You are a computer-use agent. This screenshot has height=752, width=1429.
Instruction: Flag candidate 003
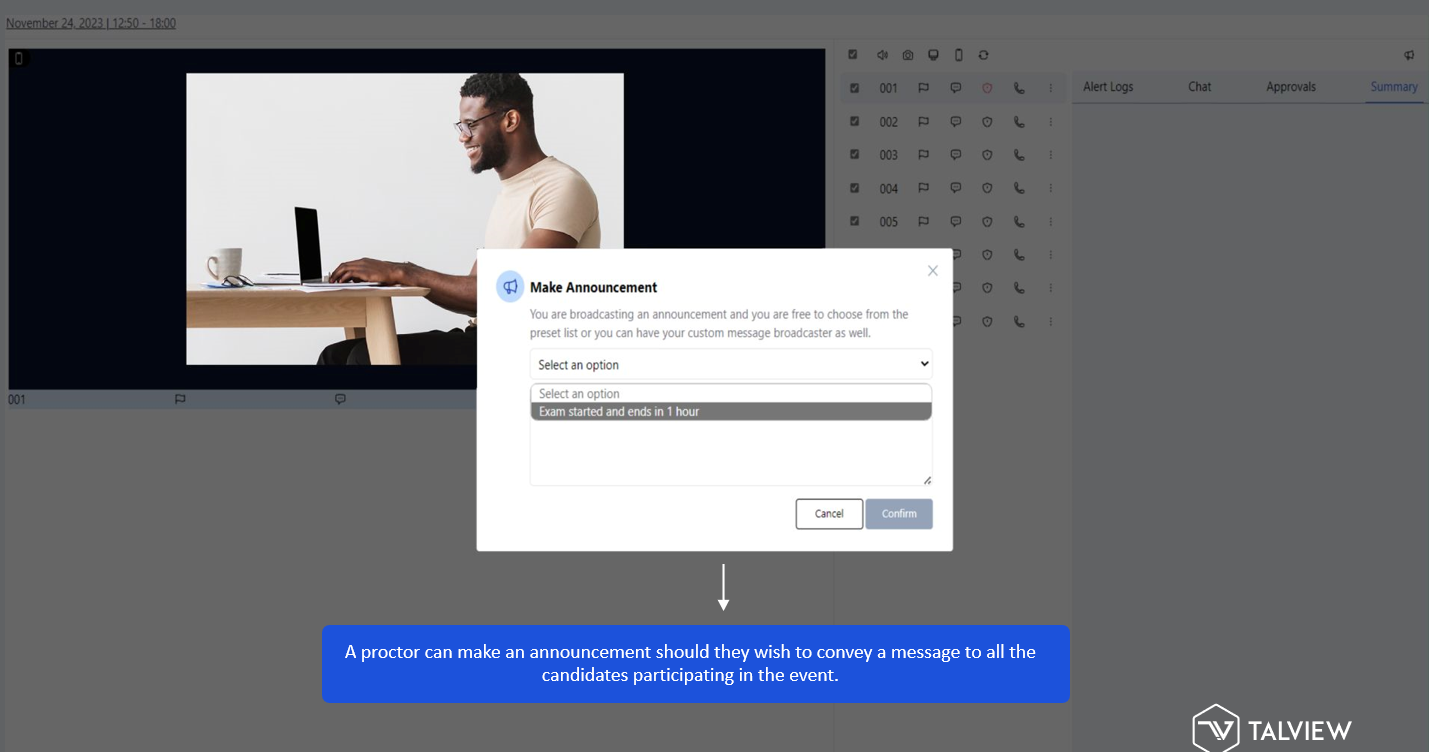923,155
